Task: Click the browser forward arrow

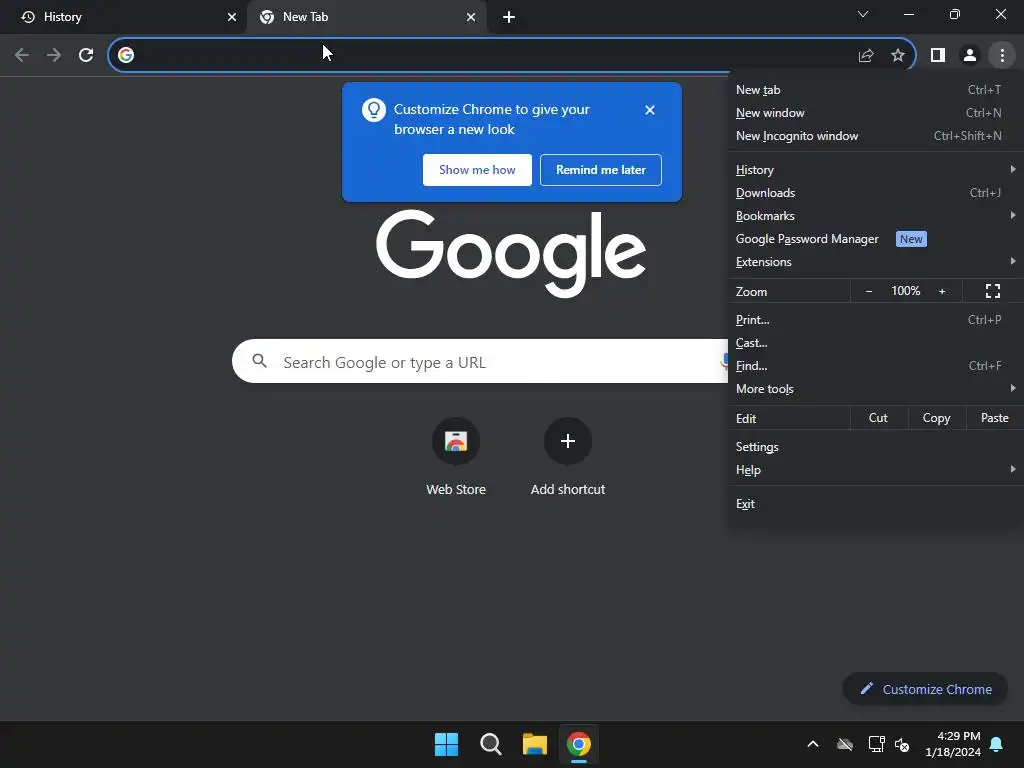Action: pos(54,55)
